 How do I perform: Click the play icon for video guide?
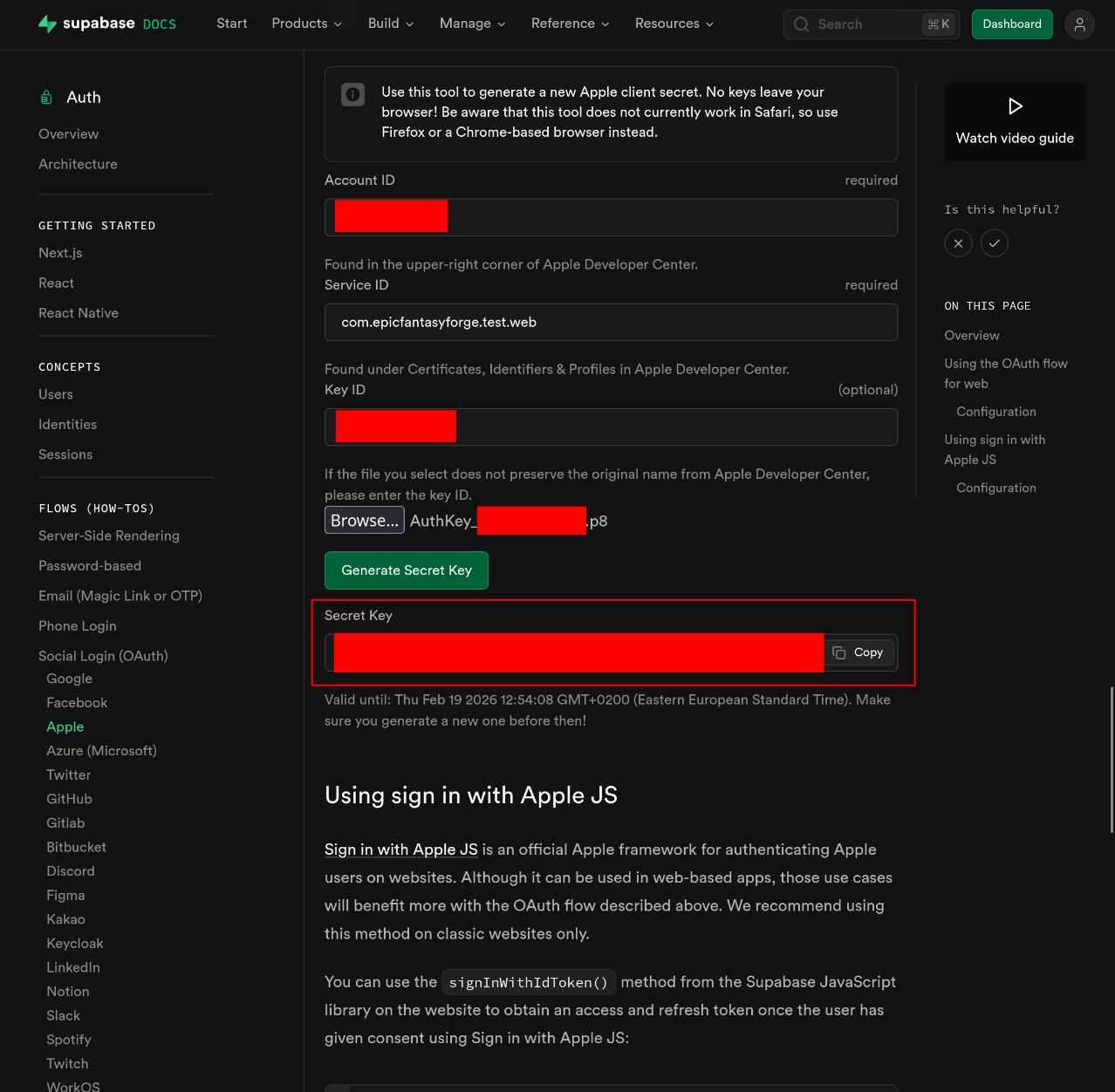click(x=1015, y=106)
